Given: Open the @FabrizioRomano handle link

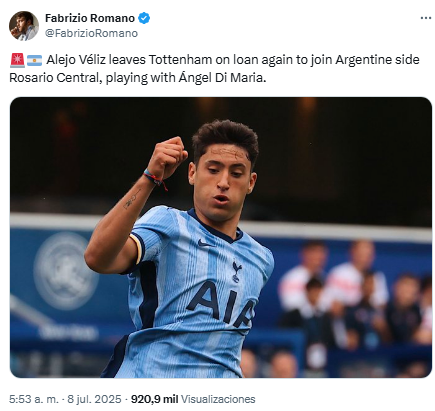Looking at the screenshot, I should (91, 33).
